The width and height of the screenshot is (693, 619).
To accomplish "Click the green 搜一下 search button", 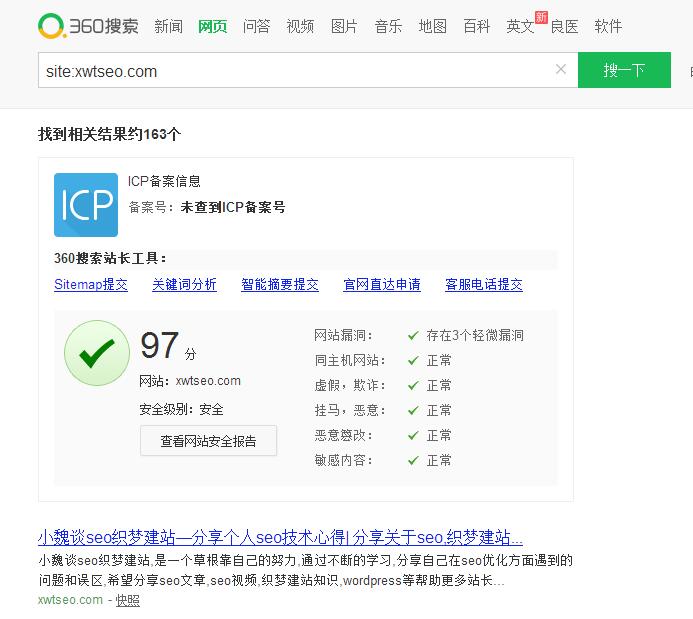I will 624,70.
